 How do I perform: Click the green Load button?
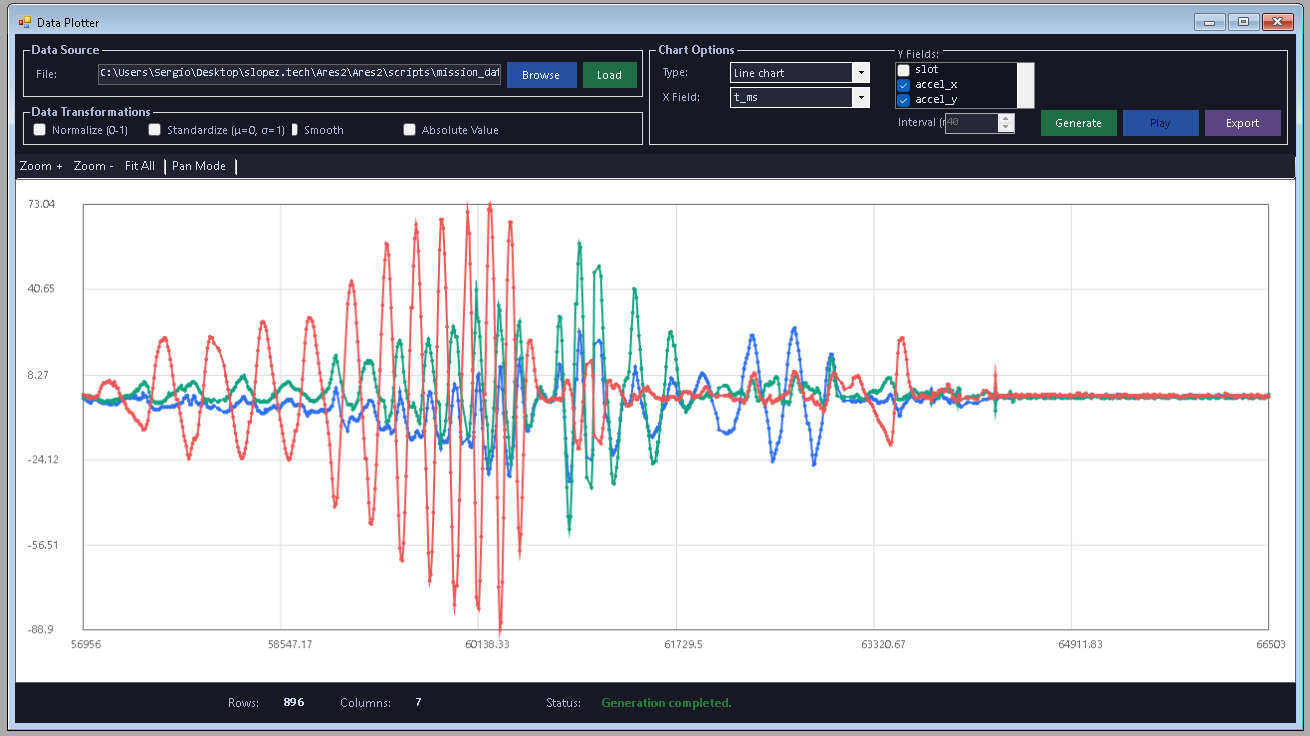tap(610, 75)
